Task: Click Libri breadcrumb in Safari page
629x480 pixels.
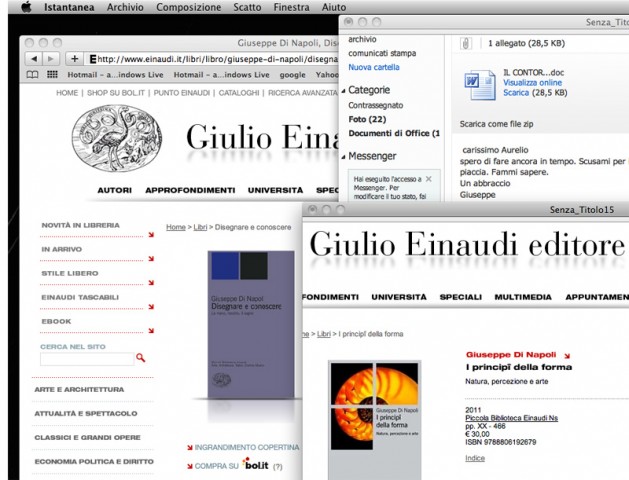Action: (x=200, y=227)
